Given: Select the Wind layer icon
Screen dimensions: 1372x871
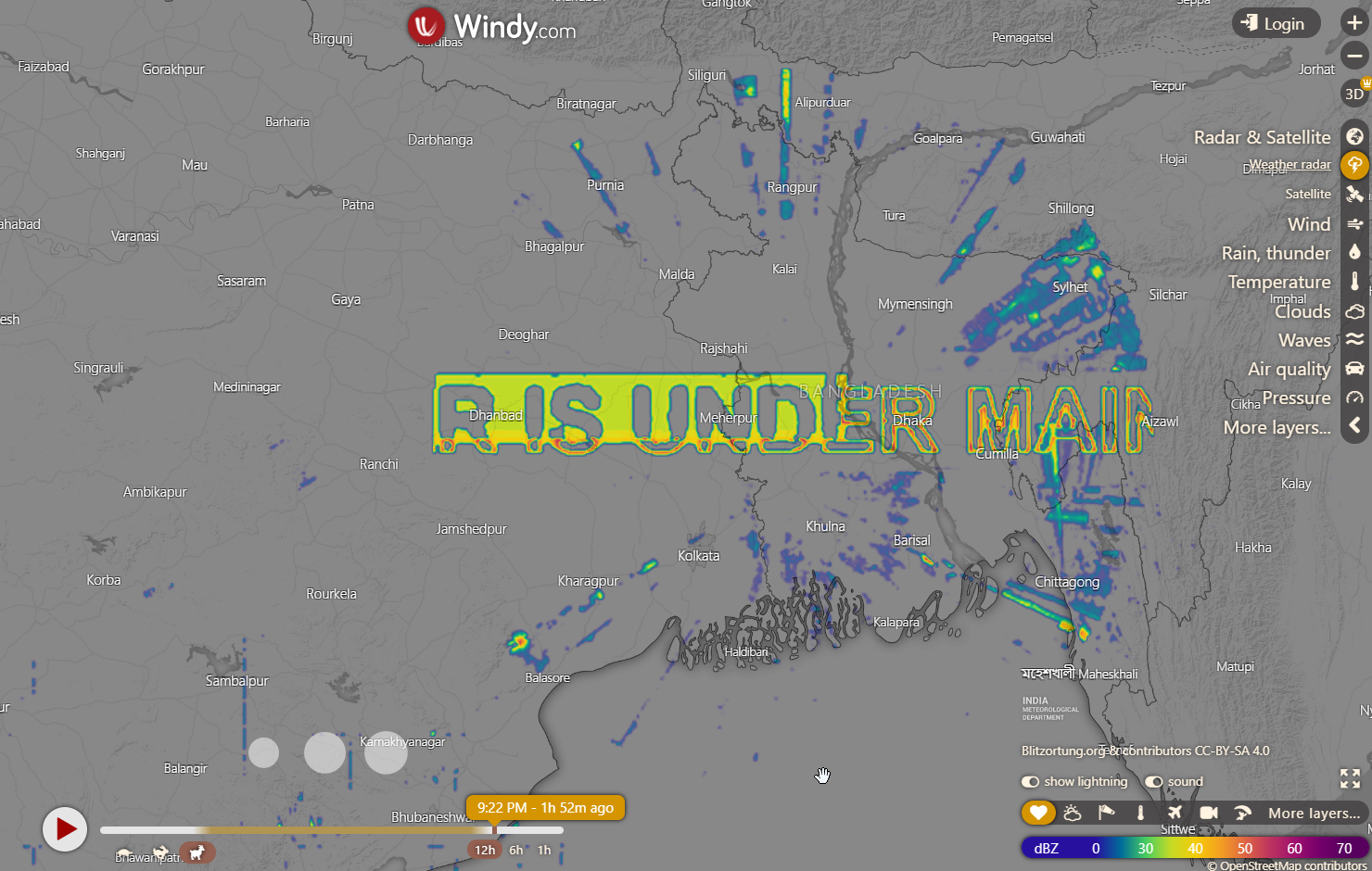Looking at the screenshot, I should point(1354,224).
